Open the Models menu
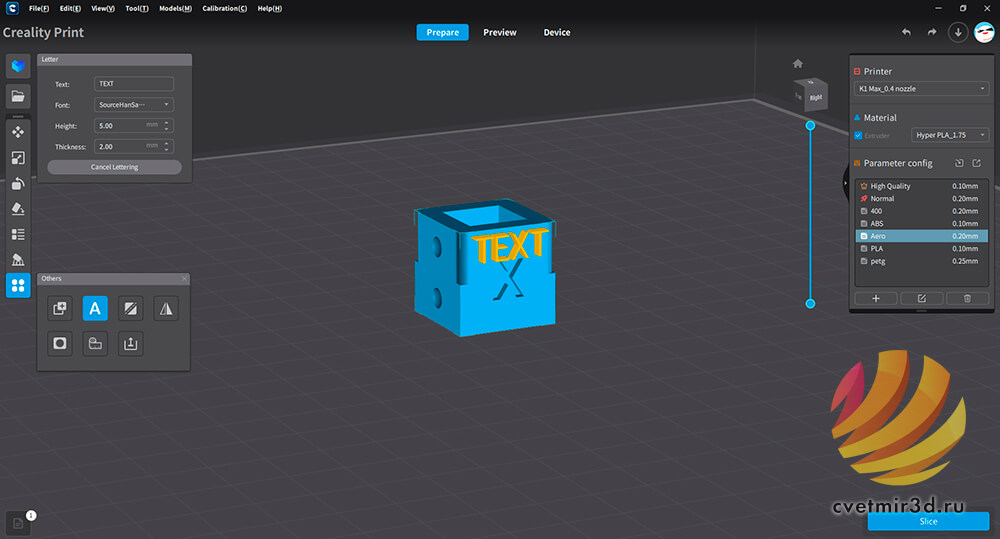This screenshot has width=1000, height=539. pyautogui.click(x=175, y=8)
